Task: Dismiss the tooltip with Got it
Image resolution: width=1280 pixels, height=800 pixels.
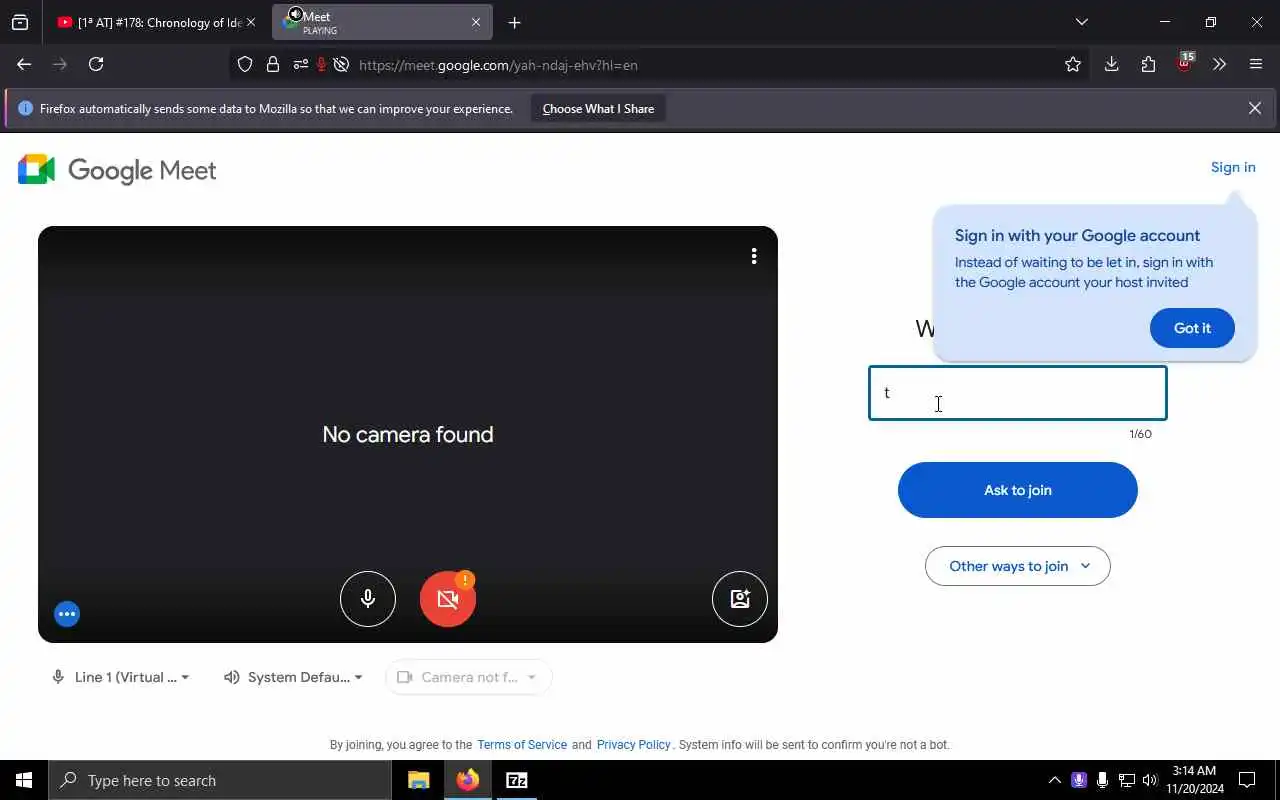Action: [1192, 328]
